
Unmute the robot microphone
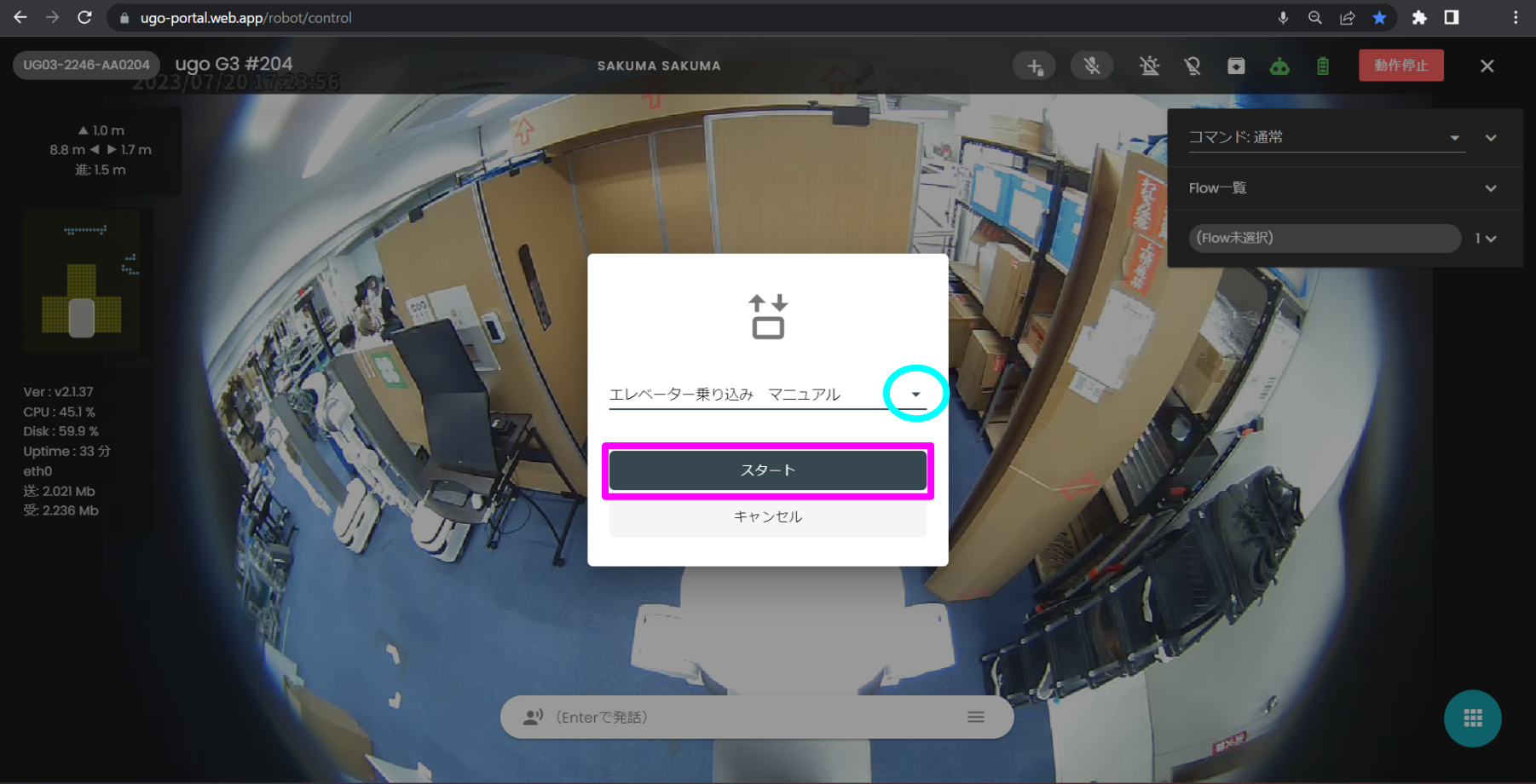1092,66
